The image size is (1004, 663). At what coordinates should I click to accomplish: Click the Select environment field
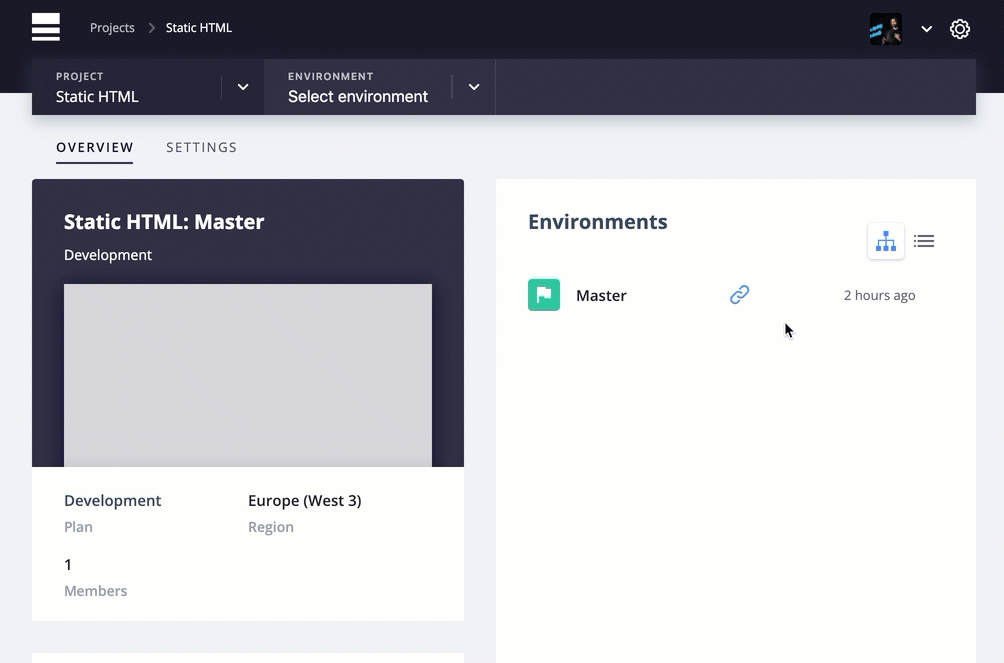pyautogui.click(x=357, y=96)
